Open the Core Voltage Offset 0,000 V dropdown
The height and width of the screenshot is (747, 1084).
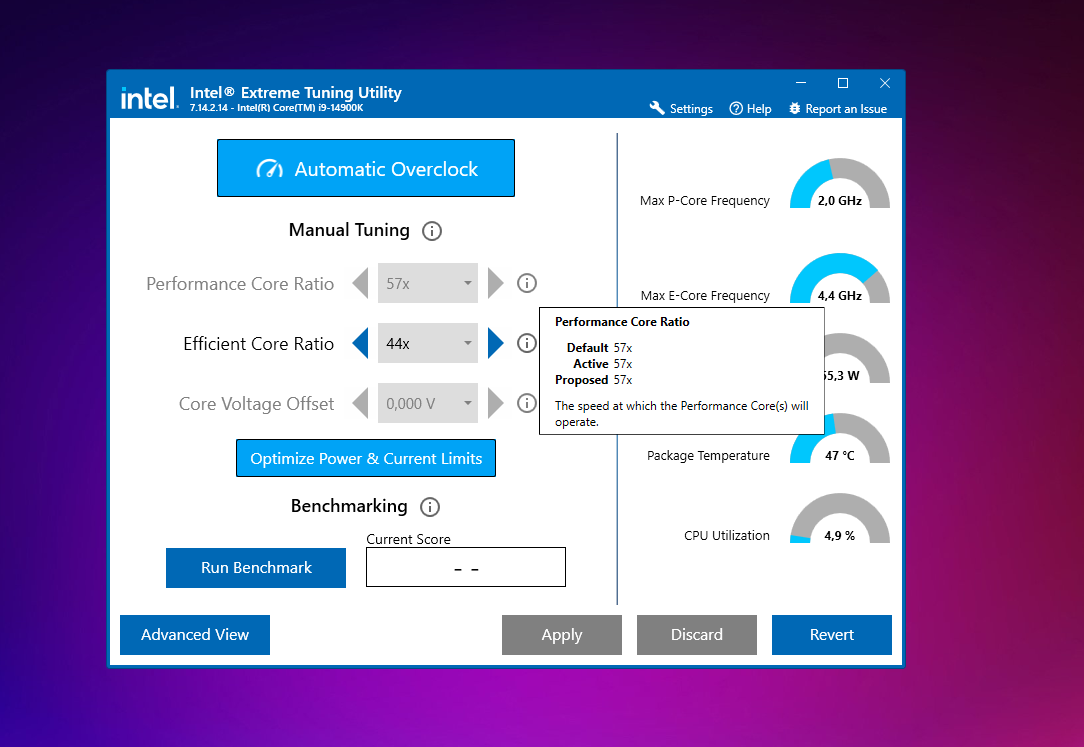(x=428, y=404)
